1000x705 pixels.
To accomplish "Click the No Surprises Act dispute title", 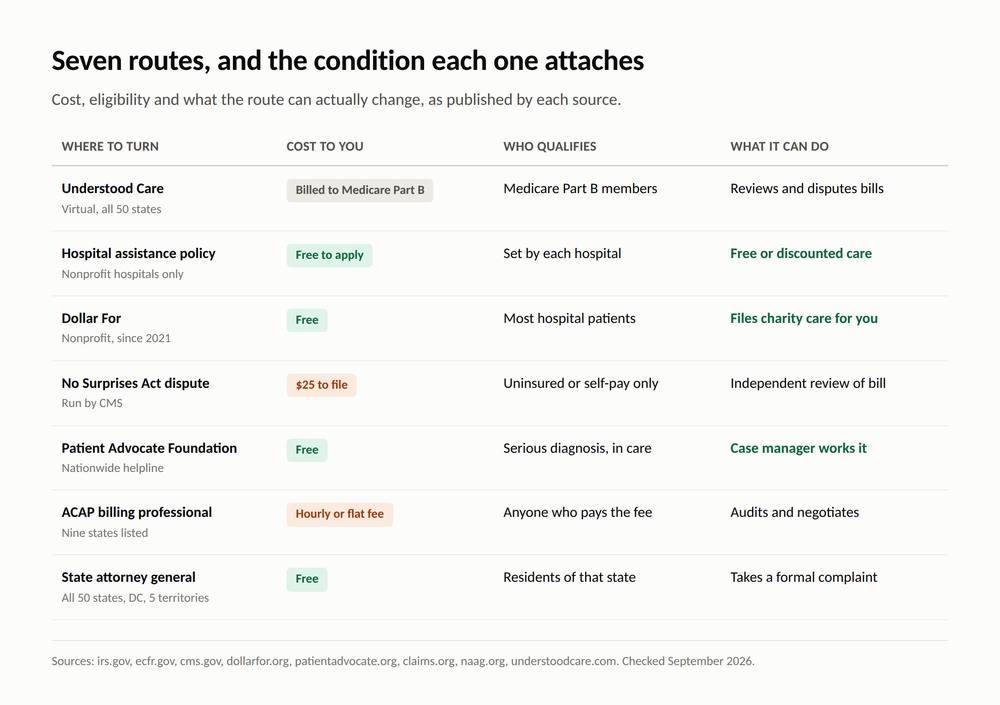I will click(135, 383).
